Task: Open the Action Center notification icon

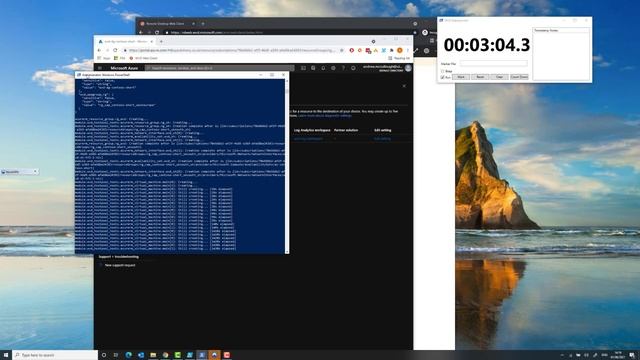Action: [632, 355]
